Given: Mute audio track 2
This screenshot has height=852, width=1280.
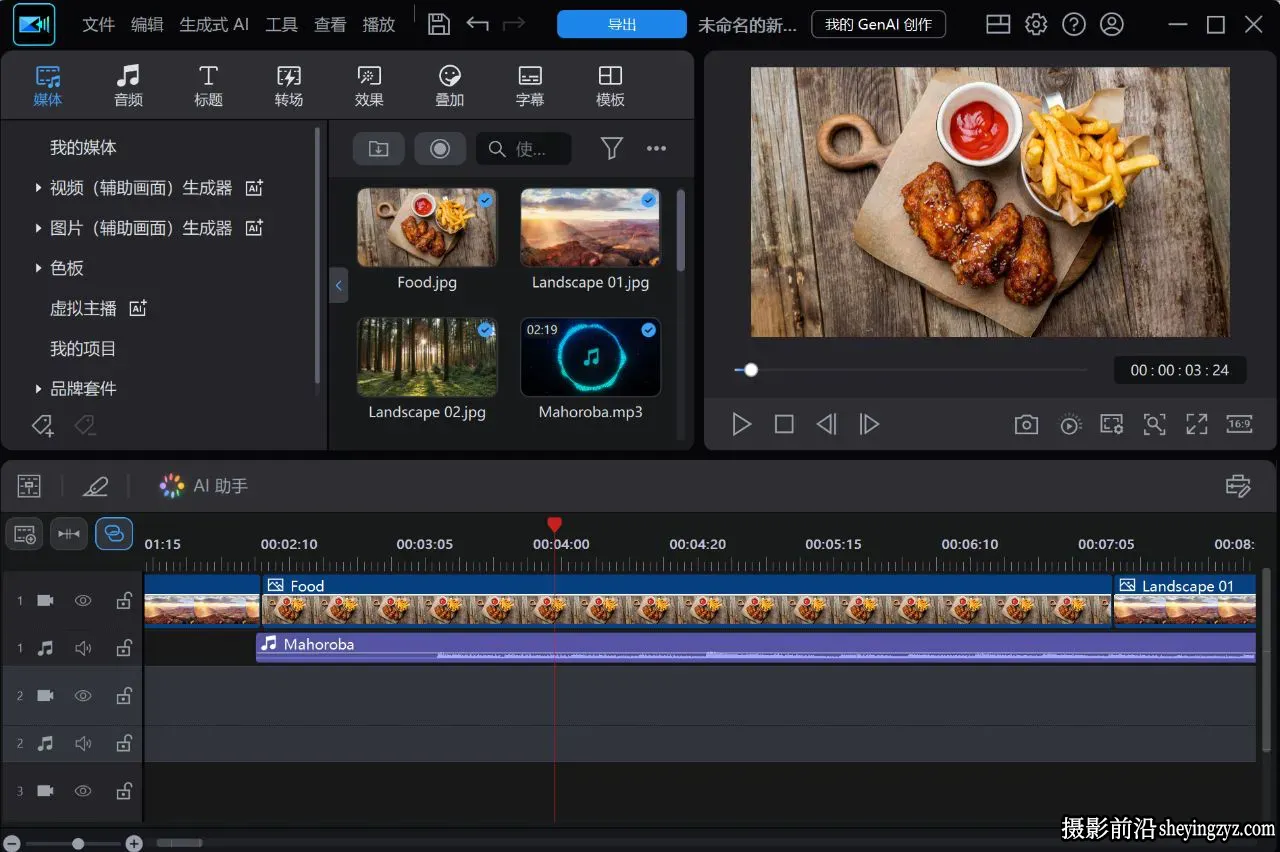Looking at the screenshot, I should click(x=83, y=743).
